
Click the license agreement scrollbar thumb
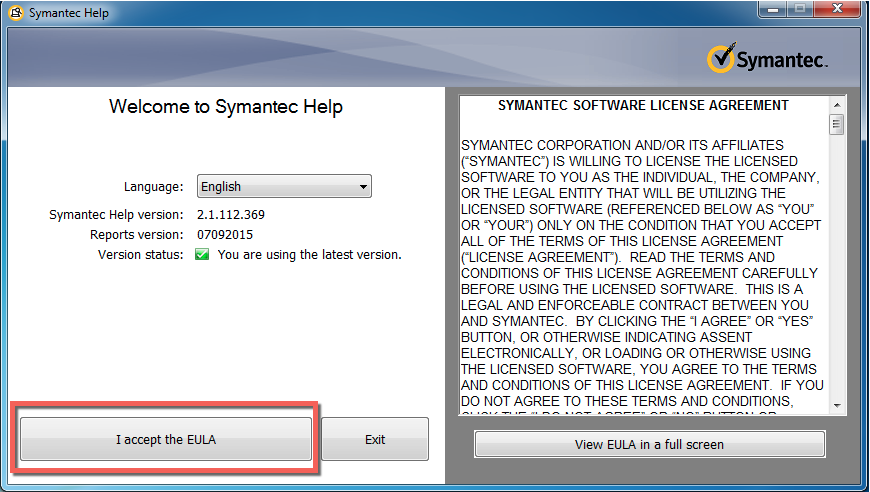pyautogui.click(x=837, y=125)
